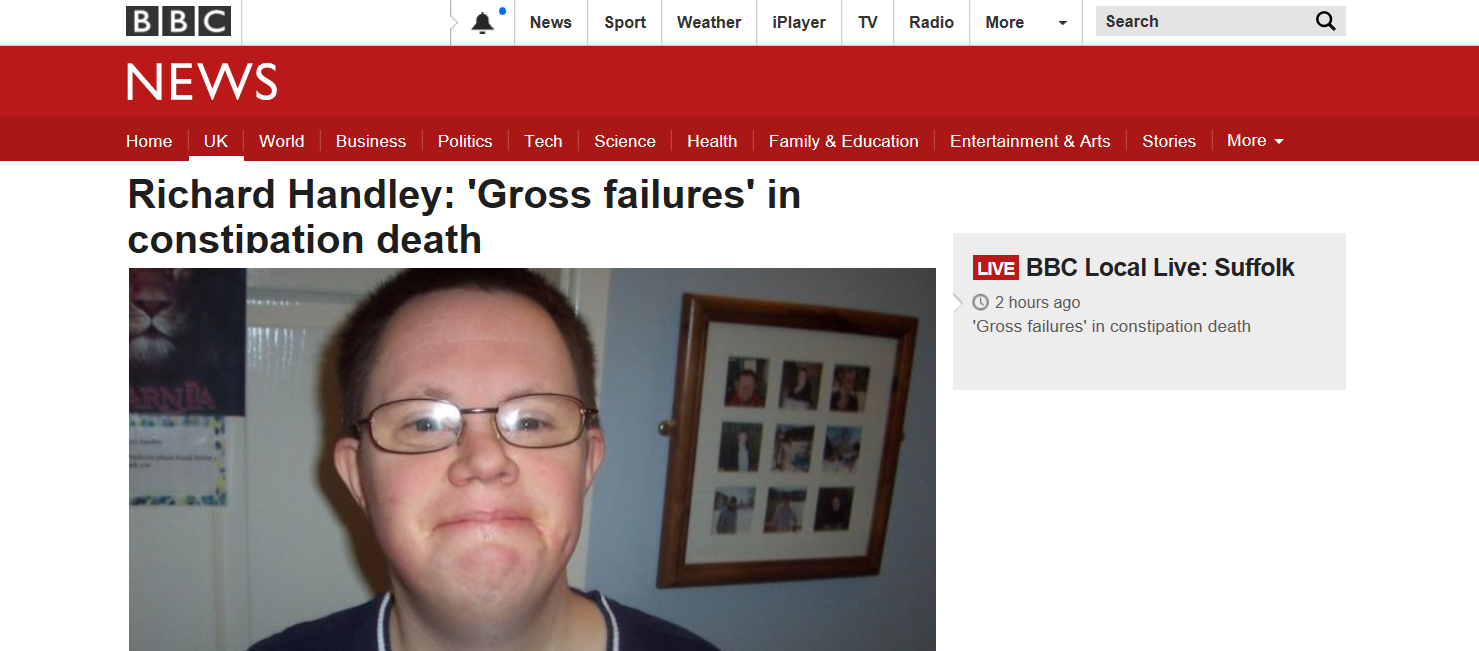This screenshot has width=1479, height=651.
Task: Expand the More menu in news sections
Action: 1255,141
